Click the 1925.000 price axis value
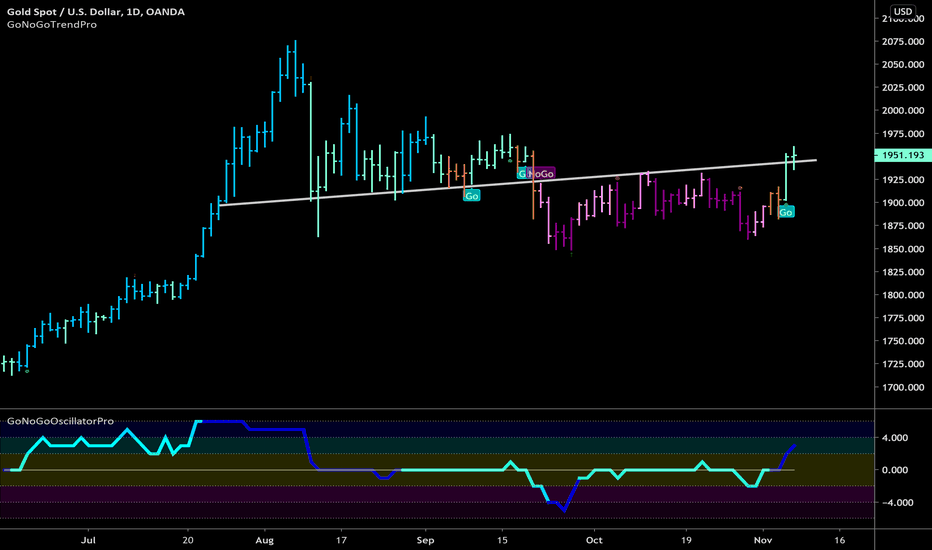 tap(903, 180)
